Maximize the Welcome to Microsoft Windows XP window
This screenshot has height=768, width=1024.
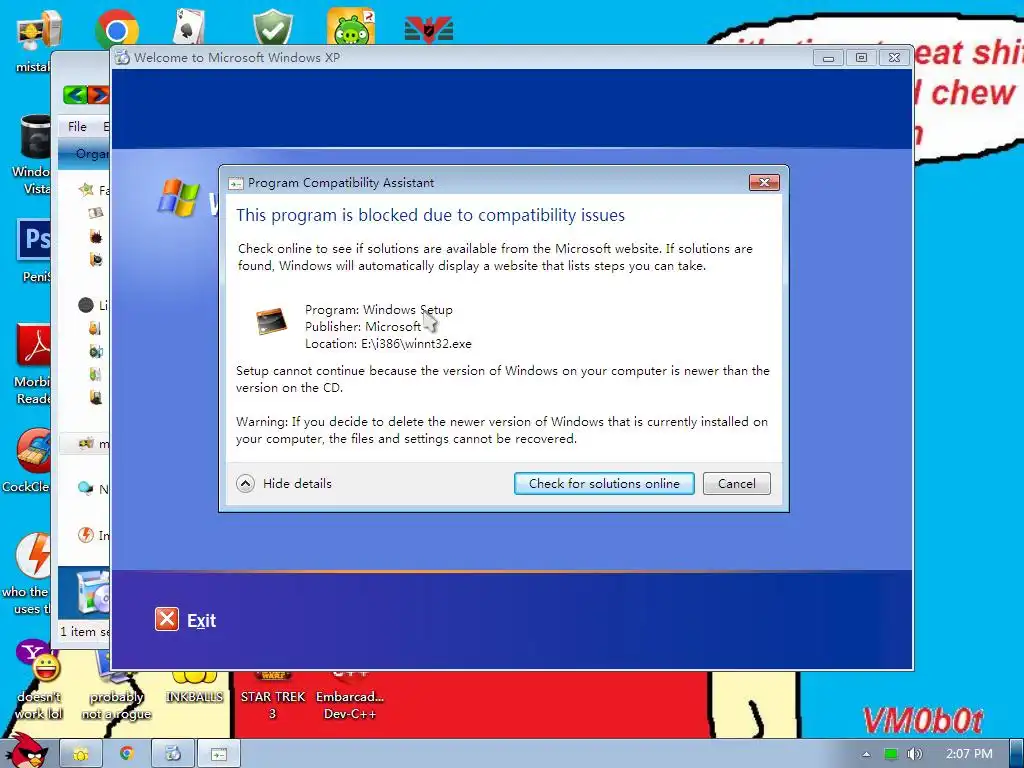coord(861,57)
